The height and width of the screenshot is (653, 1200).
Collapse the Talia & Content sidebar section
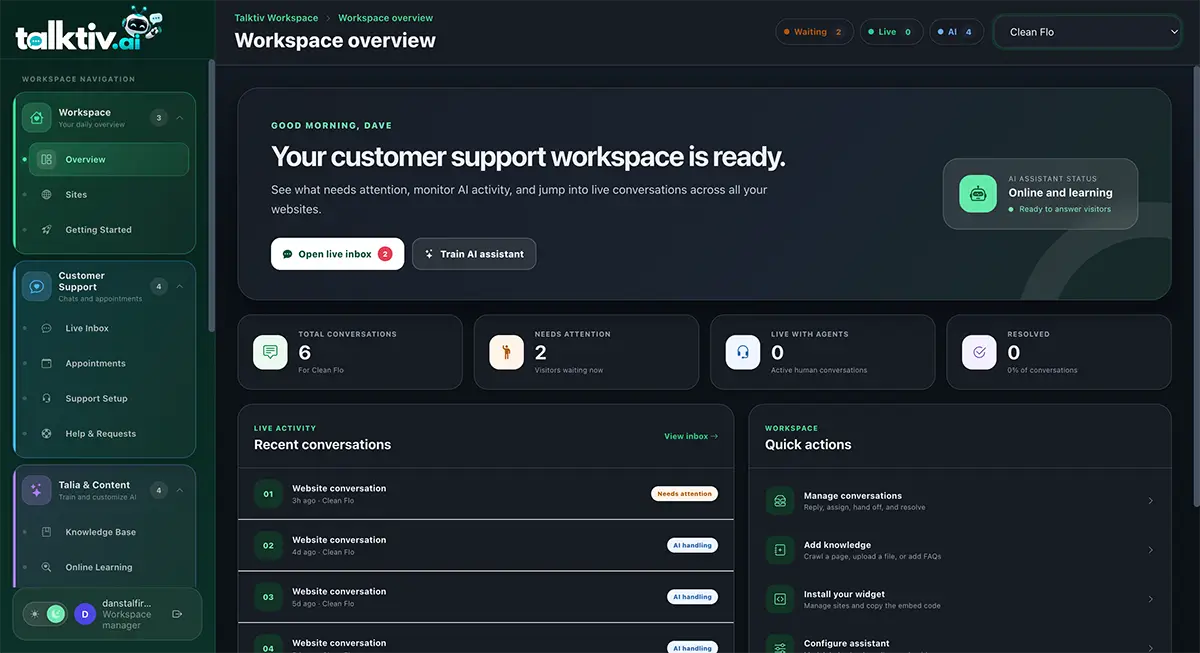[180, 490]
